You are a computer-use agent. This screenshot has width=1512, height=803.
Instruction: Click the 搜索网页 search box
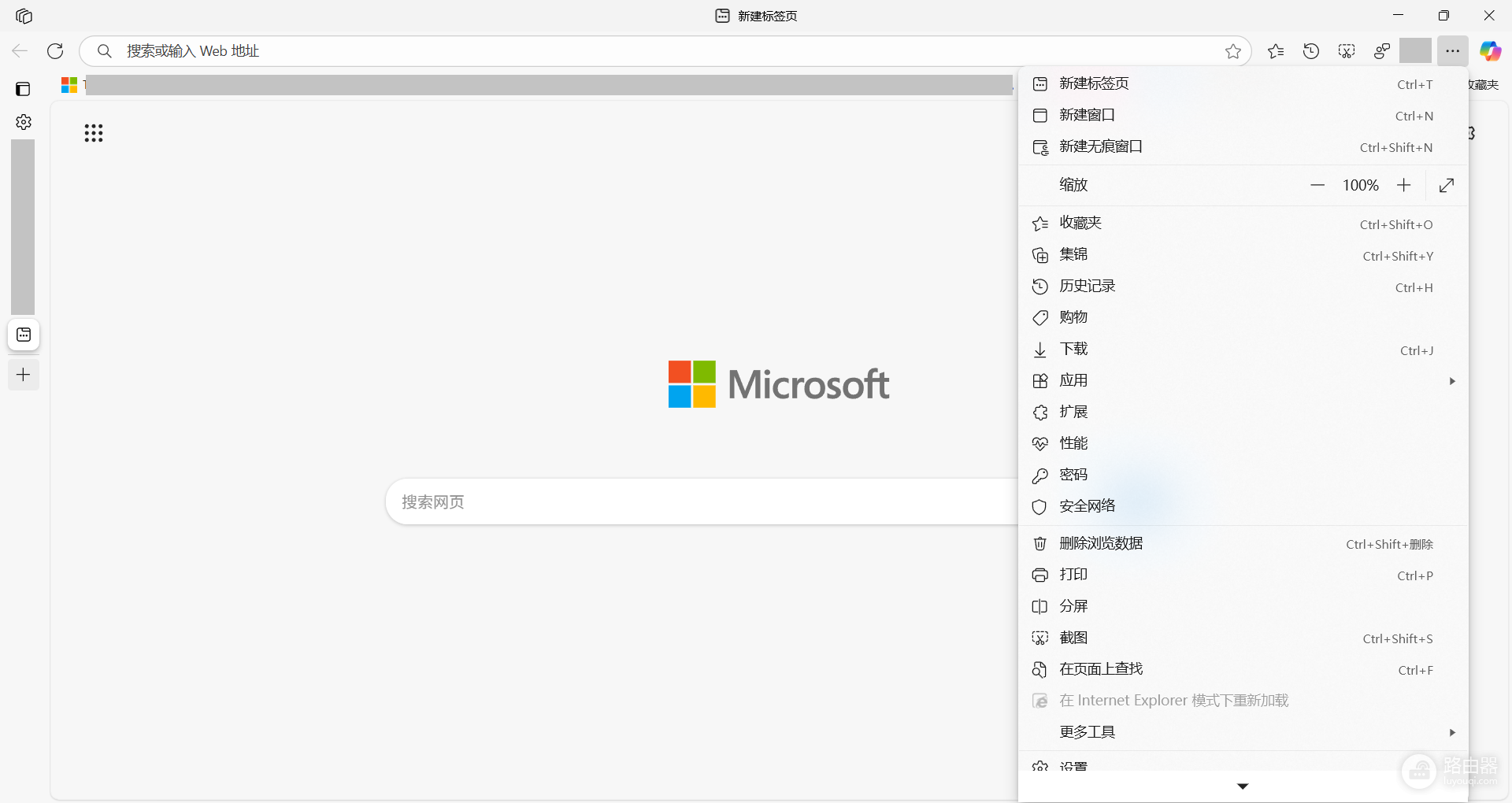tap(702, 501)
